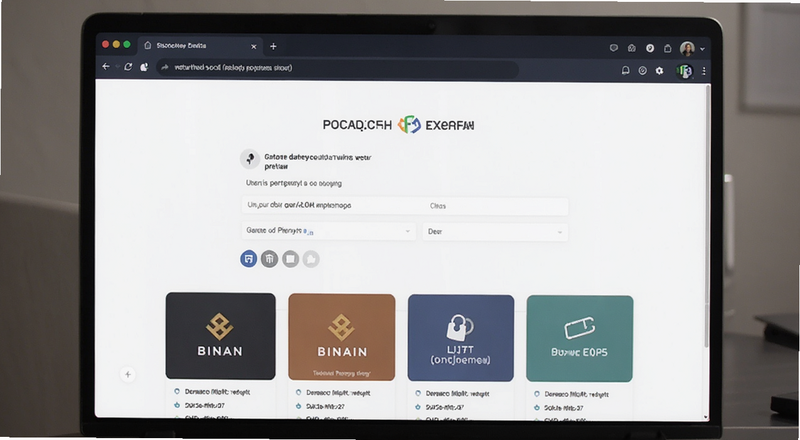Click the icon right of the shield icon
Screen dimensions: 800x440
click(x=632, y=48)
